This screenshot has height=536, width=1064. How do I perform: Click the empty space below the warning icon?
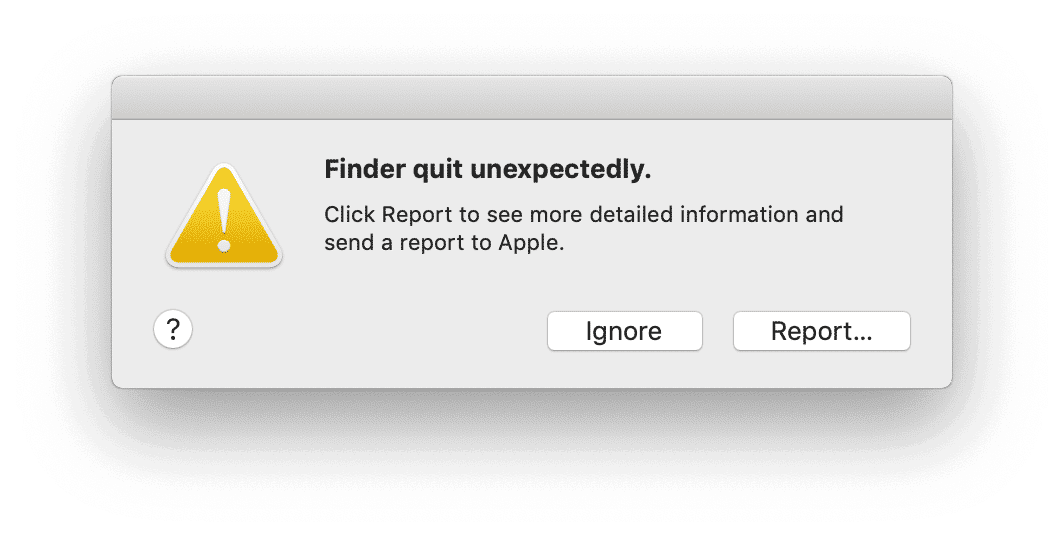coord(224,290)
